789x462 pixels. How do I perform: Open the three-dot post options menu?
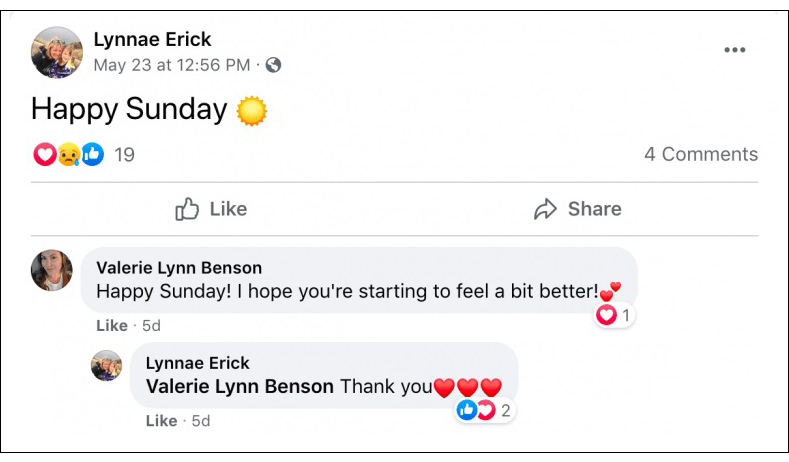[x=735, y=51]
